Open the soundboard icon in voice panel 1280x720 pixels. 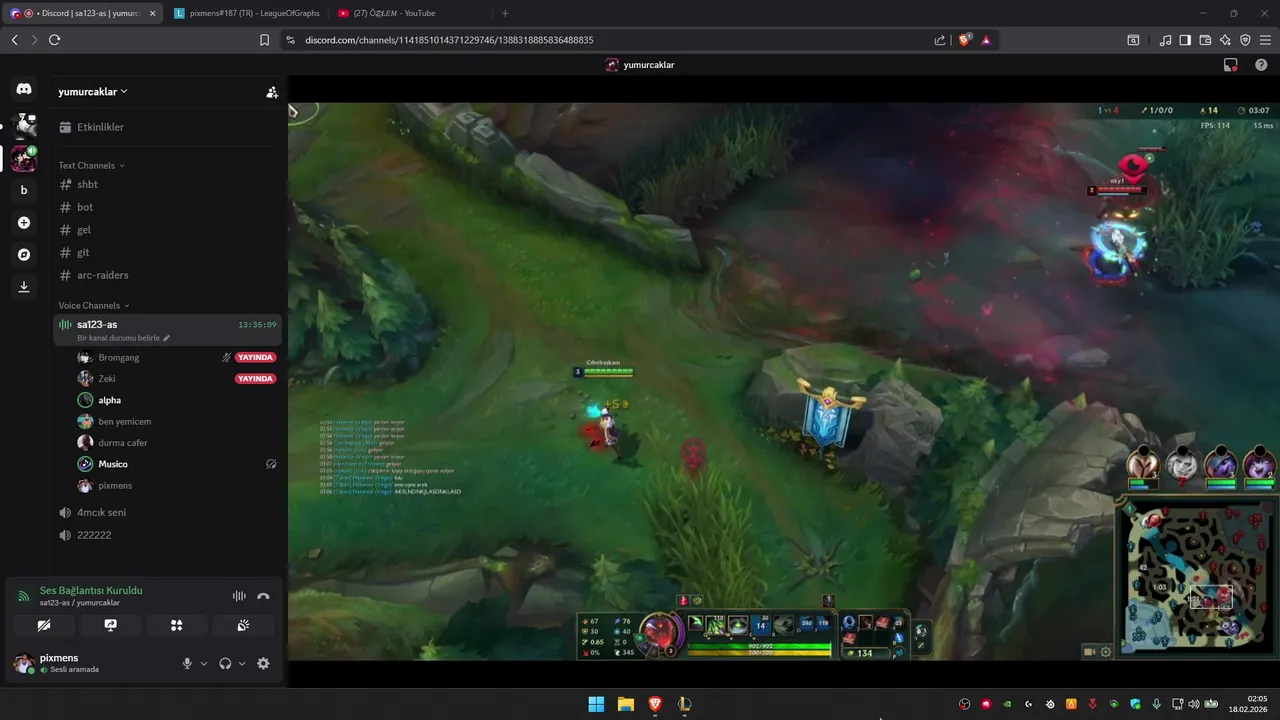(243, 625)
